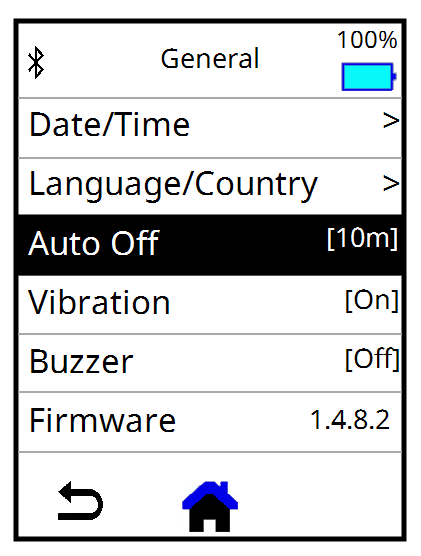
Task: Open the Date/Time menu entry
Action: [210, 128]
